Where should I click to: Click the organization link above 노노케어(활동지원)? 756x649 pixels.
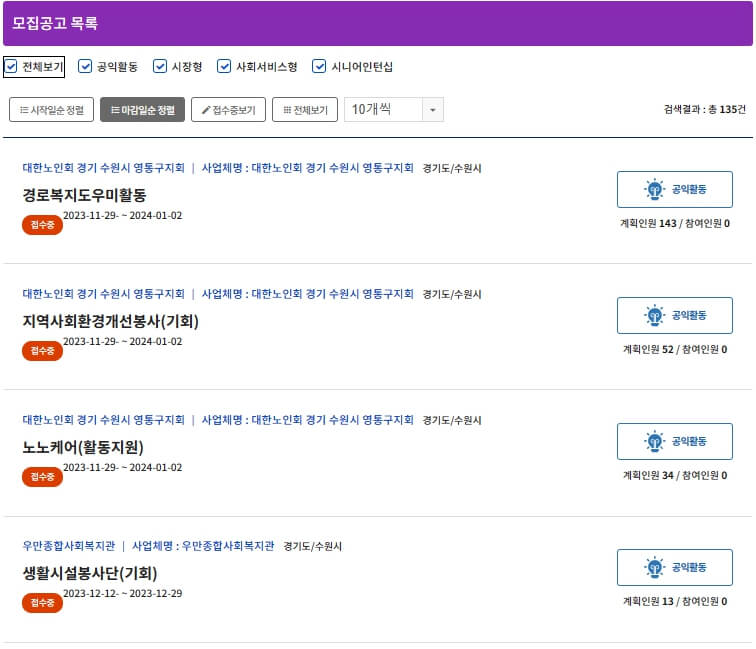[x=104, y=419]
